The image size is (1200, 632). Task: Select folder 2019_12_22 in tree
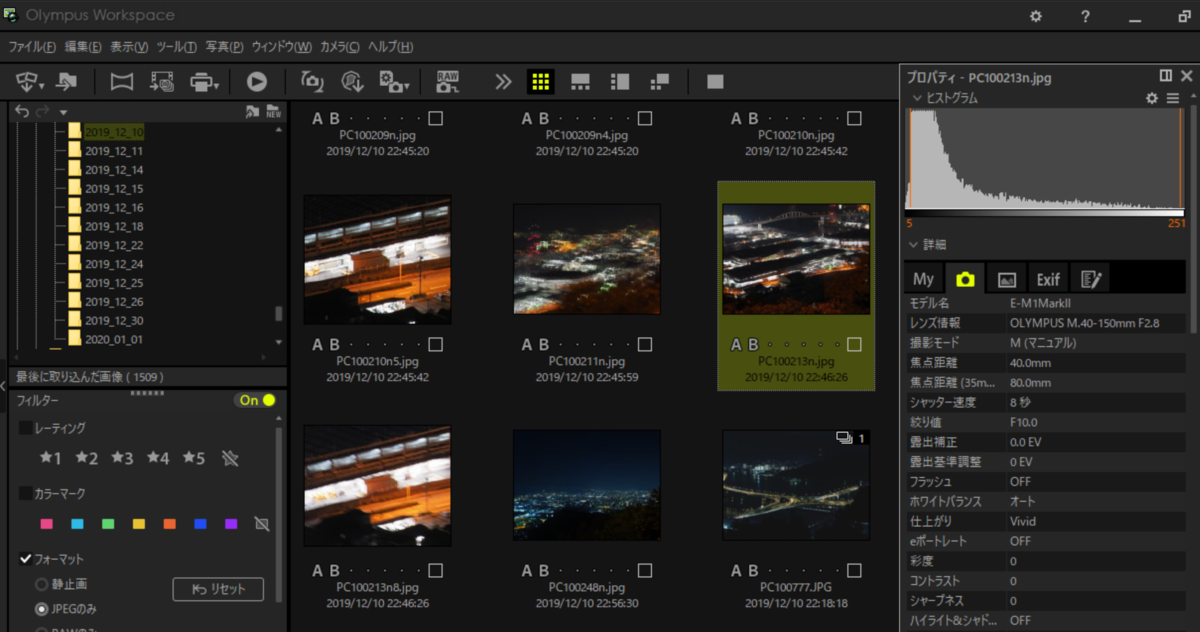114,245
